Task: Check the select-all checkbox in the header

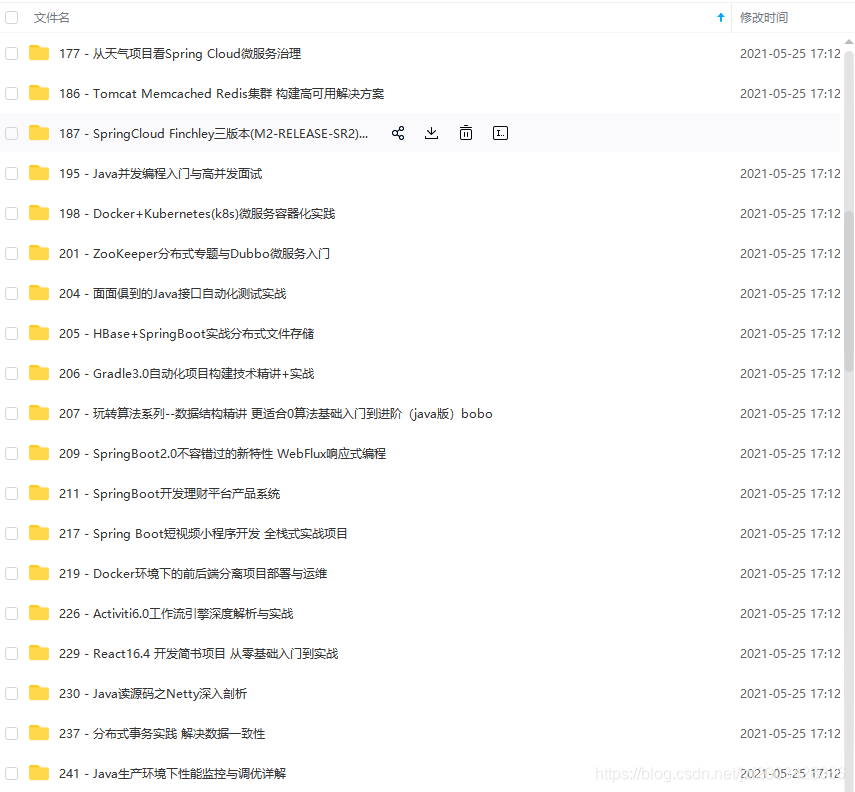Action: (11, 17)
